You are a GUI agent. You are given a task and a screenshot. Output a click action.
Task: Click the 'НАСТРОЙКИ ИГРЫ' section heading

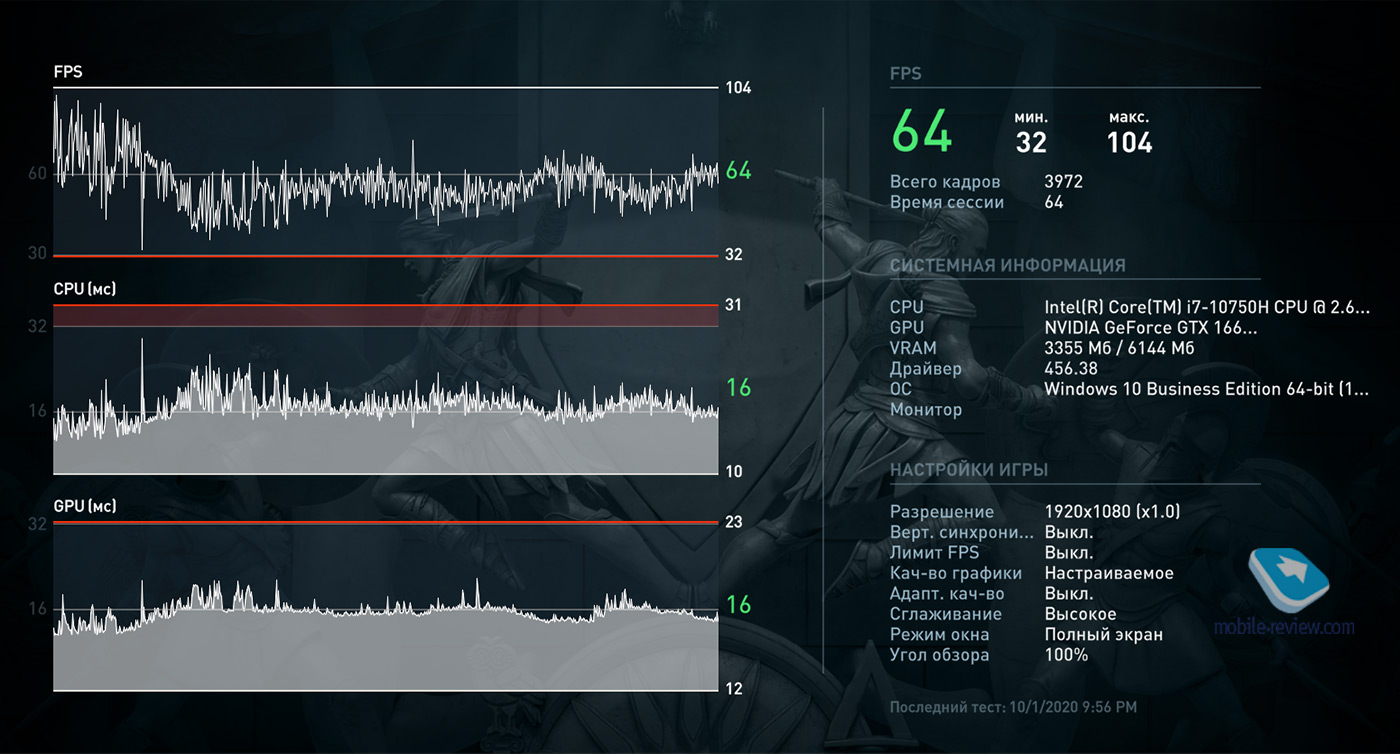(969, 470)
